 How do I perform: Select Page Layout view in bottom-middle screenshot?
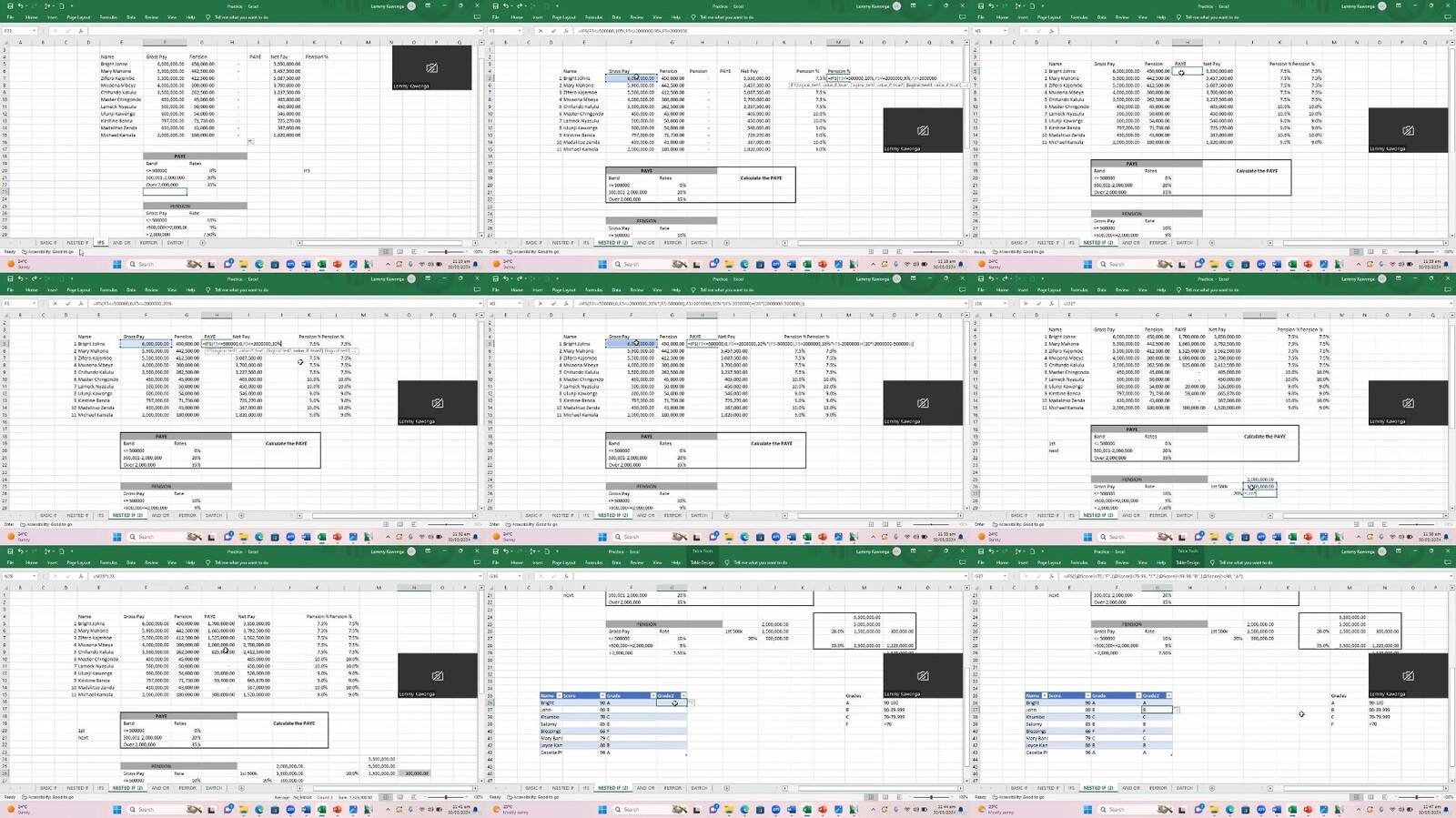pyautogui.click(x=885, y=797)
